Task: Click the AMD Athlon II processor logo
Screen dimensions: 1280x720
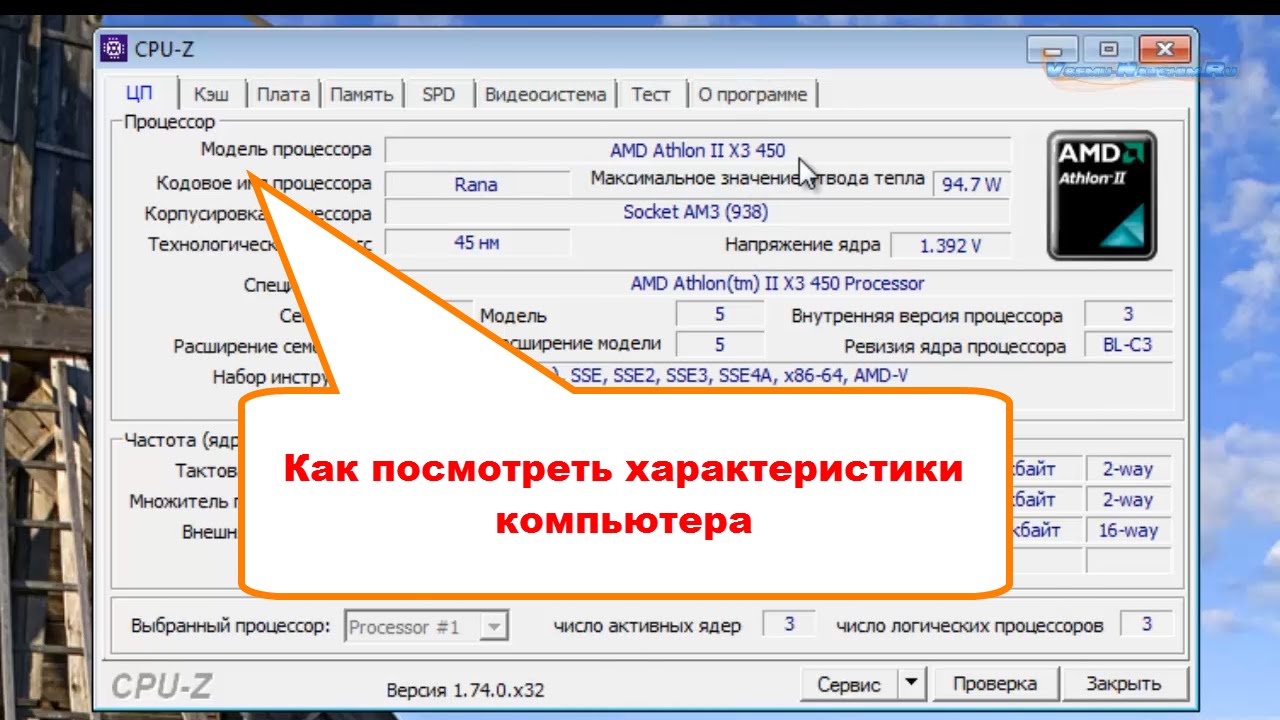Action: click(1102, 196)
